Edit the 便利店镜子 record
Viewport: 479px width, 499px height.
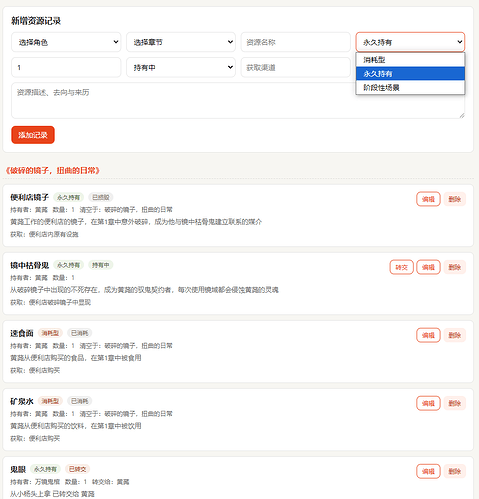(x=428, y=199)
